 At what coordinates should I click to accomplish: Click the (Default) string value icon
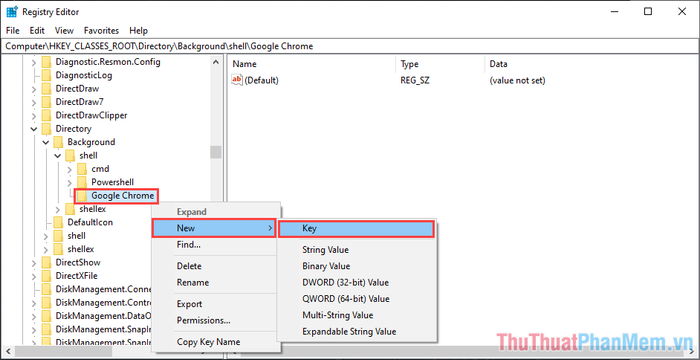coord(237,80)
